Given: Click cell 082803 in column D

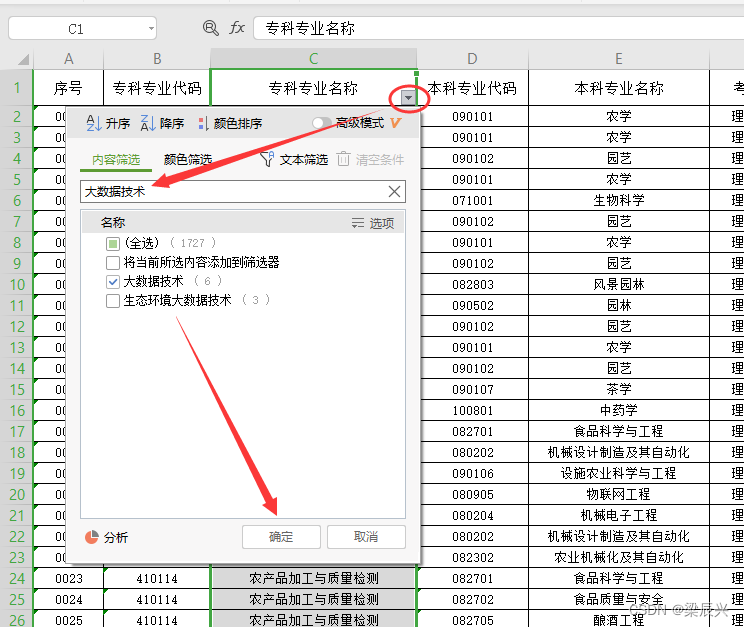Looking at the screenshot, I should (x=473, y=284).
